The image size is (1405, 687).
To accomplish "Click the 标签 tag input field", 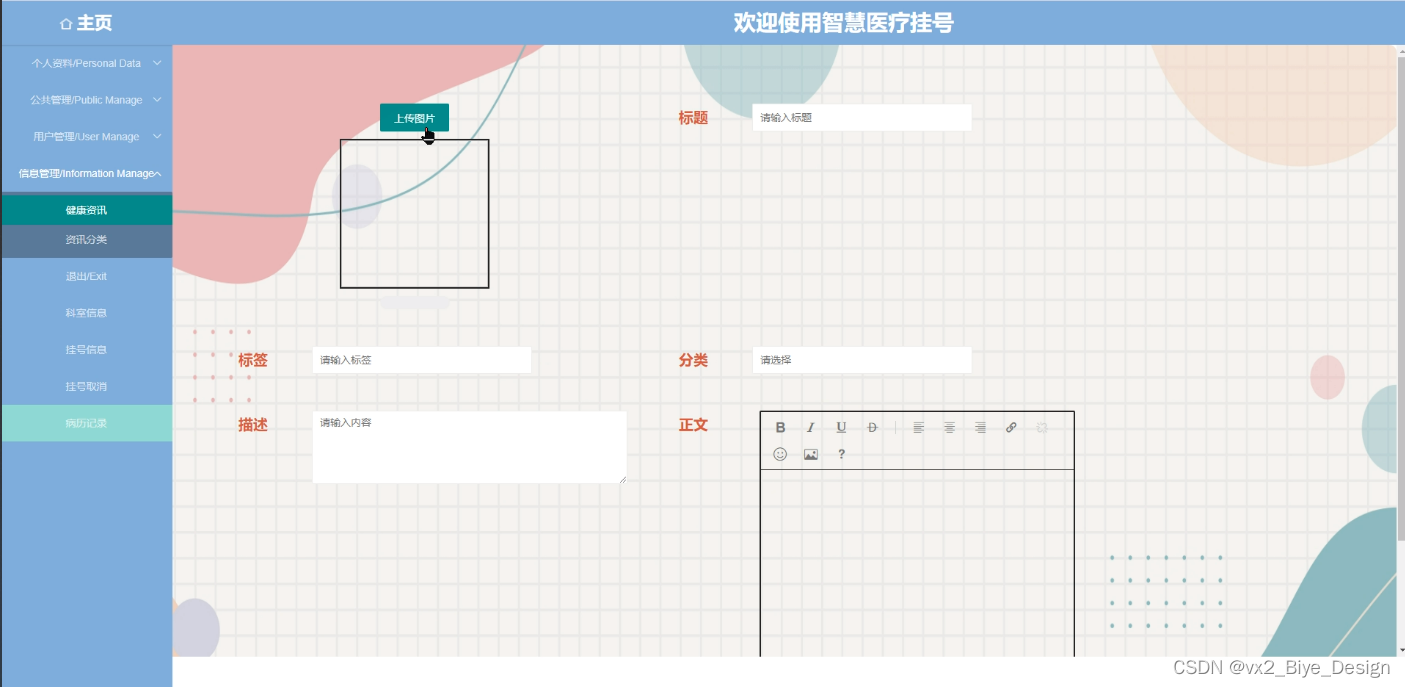I will click(x=422, y=360).
